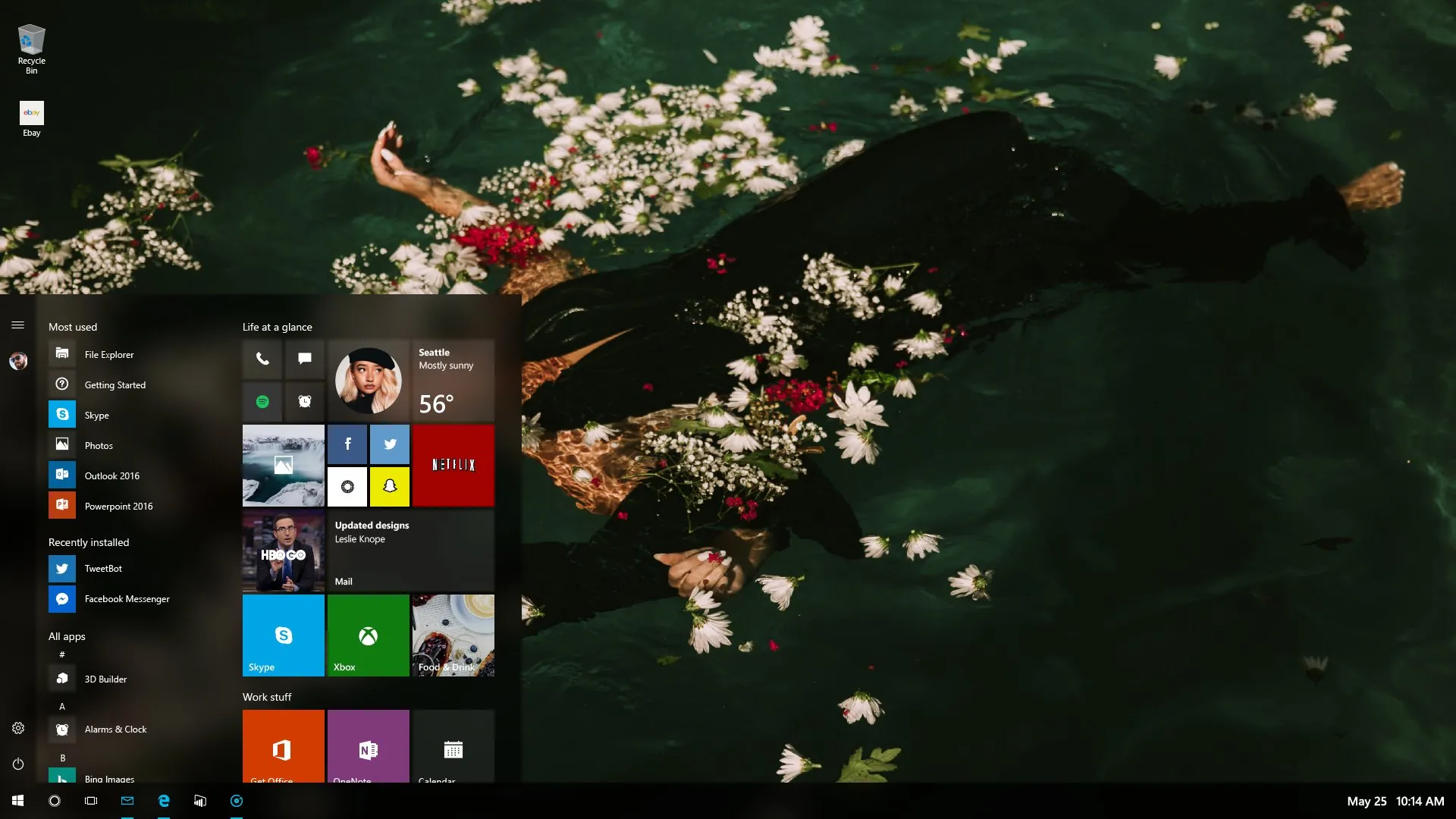Open Cortana search on the taskbar
Screen dimensions: 1456x819
[54, 800]
